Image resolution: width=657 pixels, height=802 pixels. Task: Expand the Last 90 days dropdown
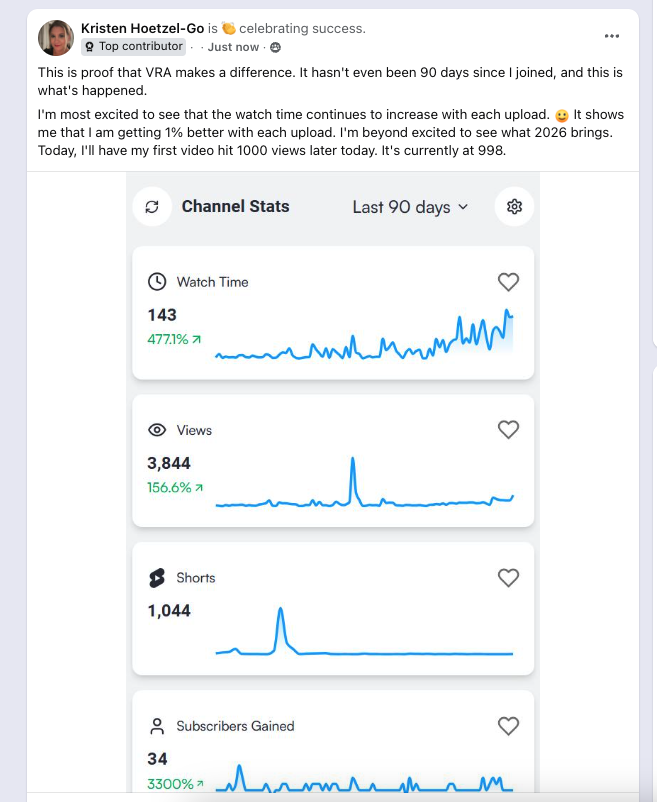[410, 207]
